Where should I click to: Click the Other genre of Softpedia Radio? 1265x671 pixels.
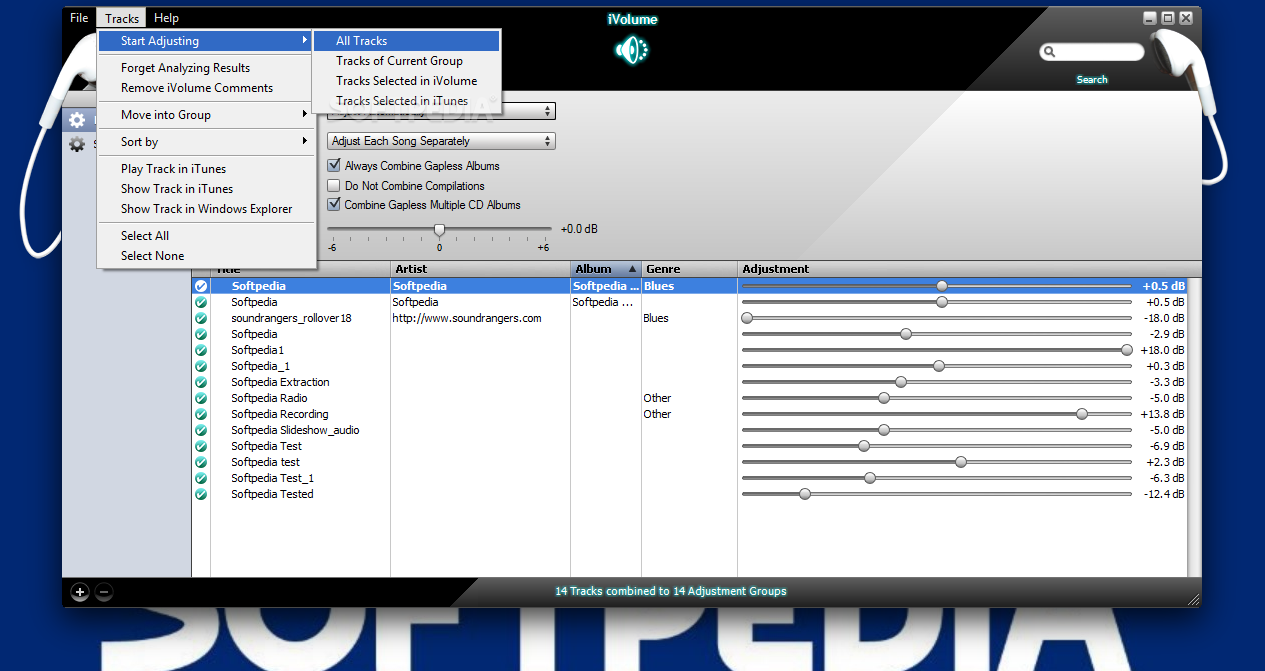(657, 398)
